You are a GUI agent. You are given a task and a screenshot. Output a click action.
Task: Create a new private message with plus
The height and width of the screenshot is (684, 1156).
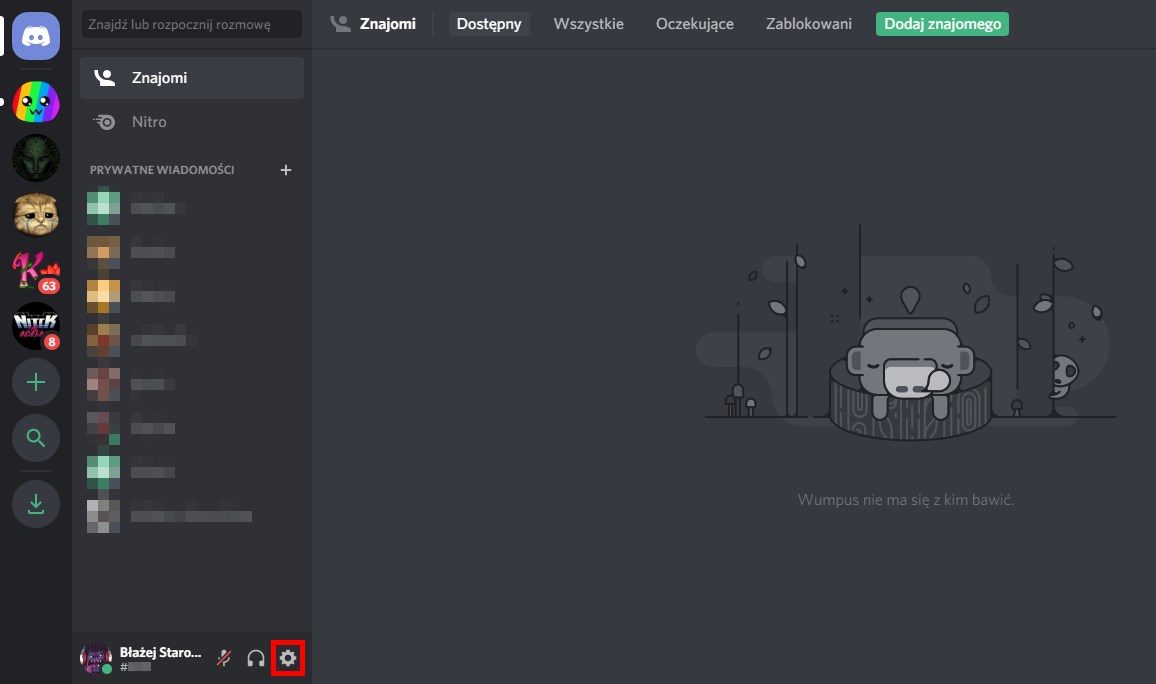[286, 170]
